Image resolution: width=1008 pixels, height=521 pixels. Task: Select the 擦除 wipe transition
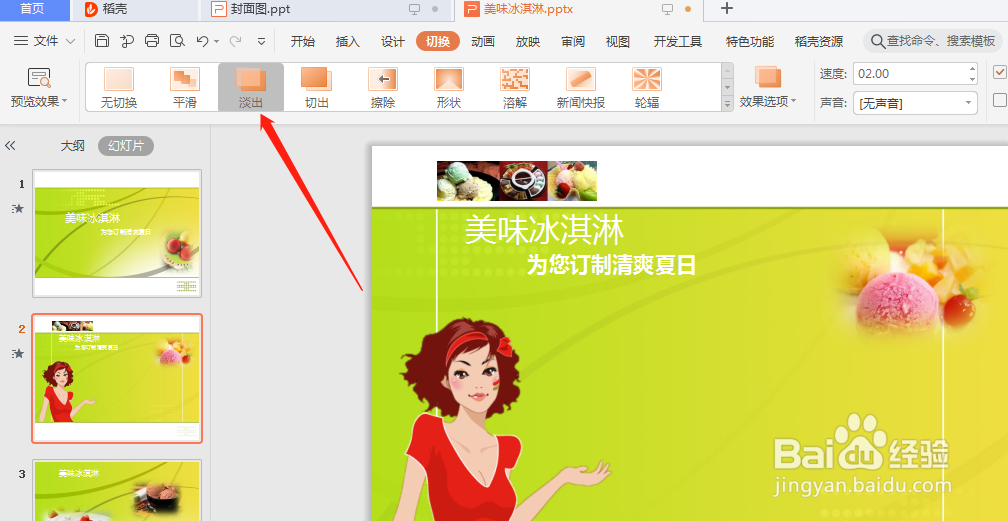tap(383, 87)
